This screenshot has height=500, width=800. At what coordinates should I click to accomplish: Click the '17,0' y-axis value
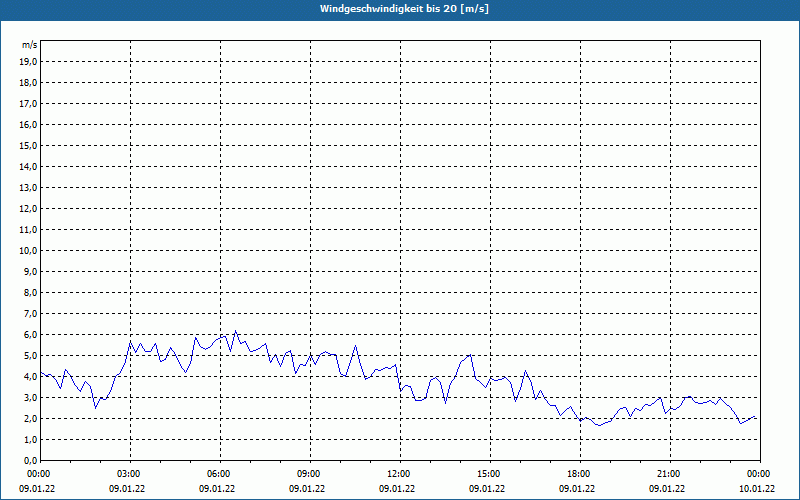click(x=28, y=104)
